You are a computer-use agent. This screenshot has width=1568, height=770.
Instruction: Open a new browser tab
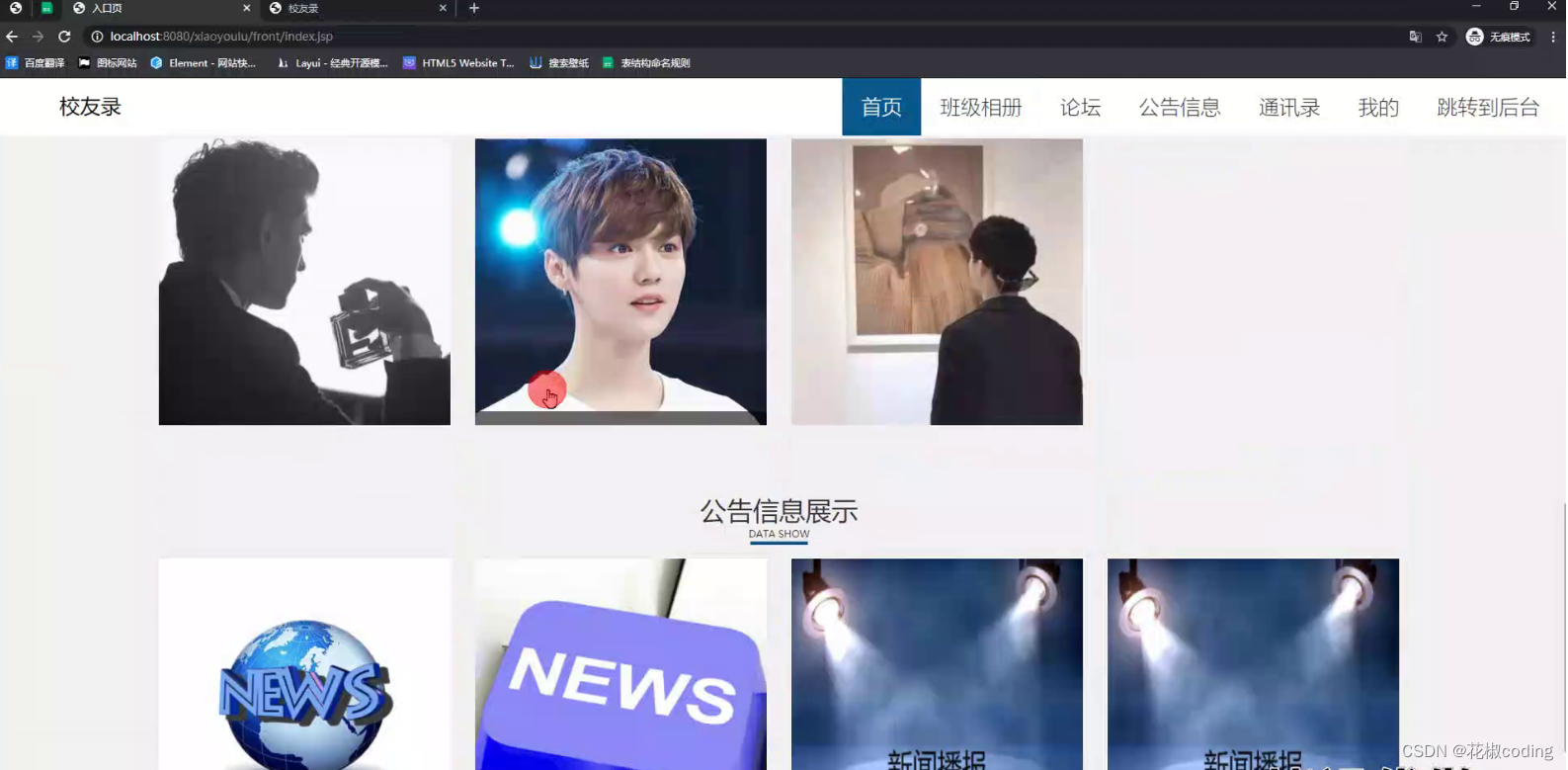pyautogui.click(x=474, y=8)
